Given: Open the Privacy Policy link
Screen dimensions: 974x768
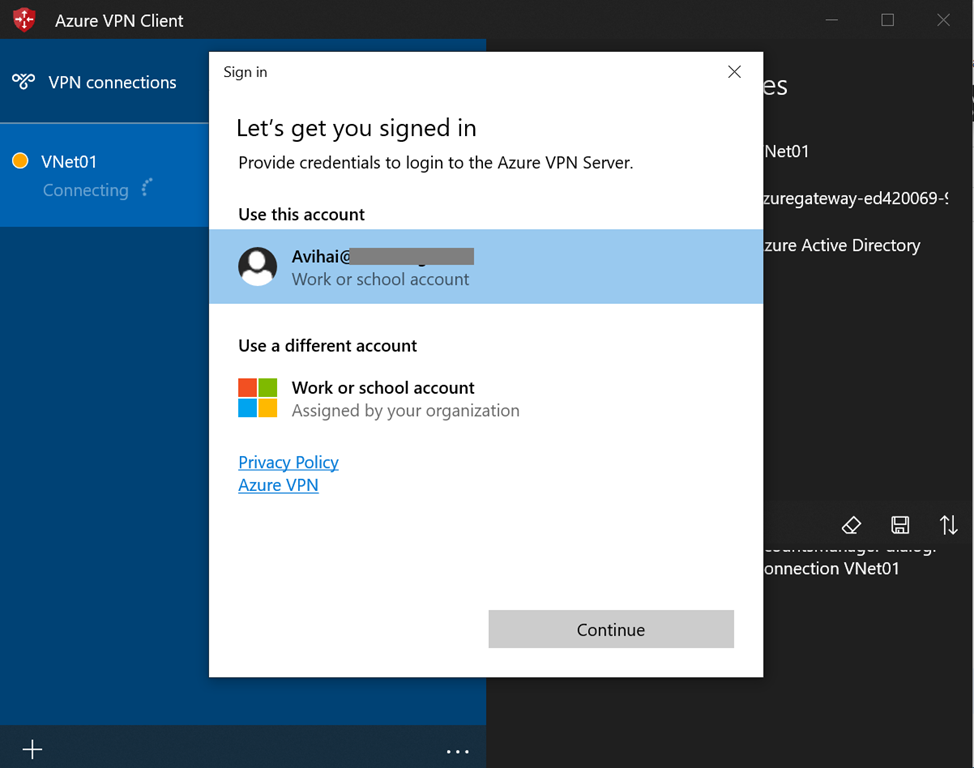Looking at the screenshot, I should 288,462.
